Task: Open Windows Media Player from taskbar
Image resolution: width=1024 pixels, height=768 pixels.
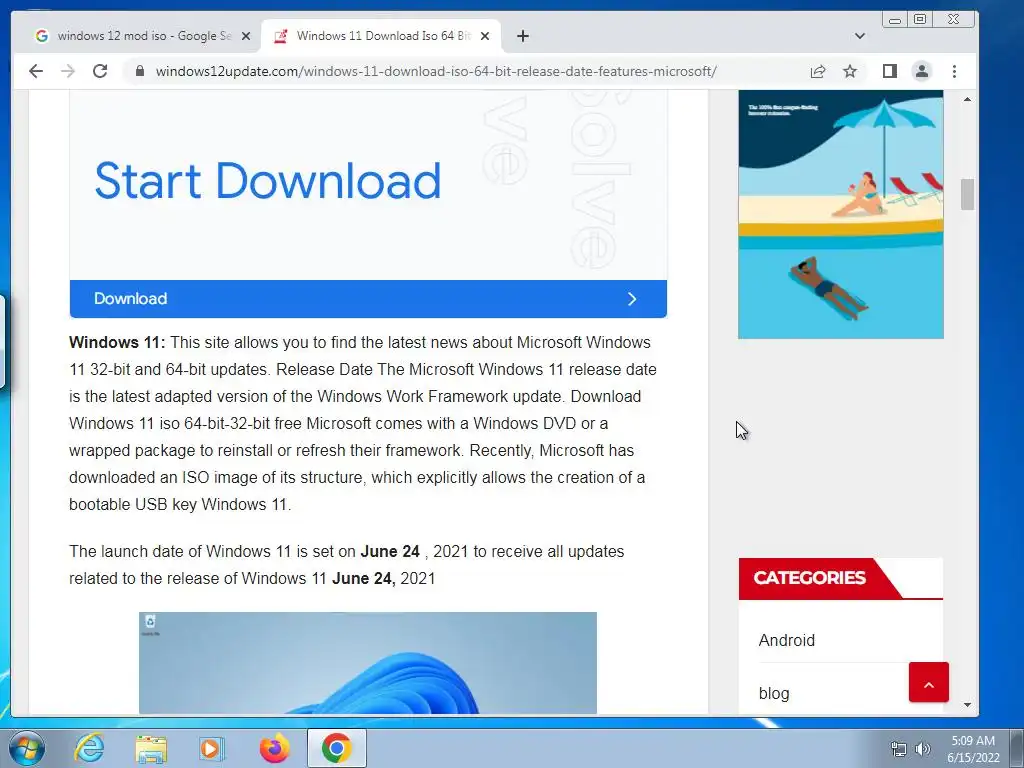Action: coord(212,748)
